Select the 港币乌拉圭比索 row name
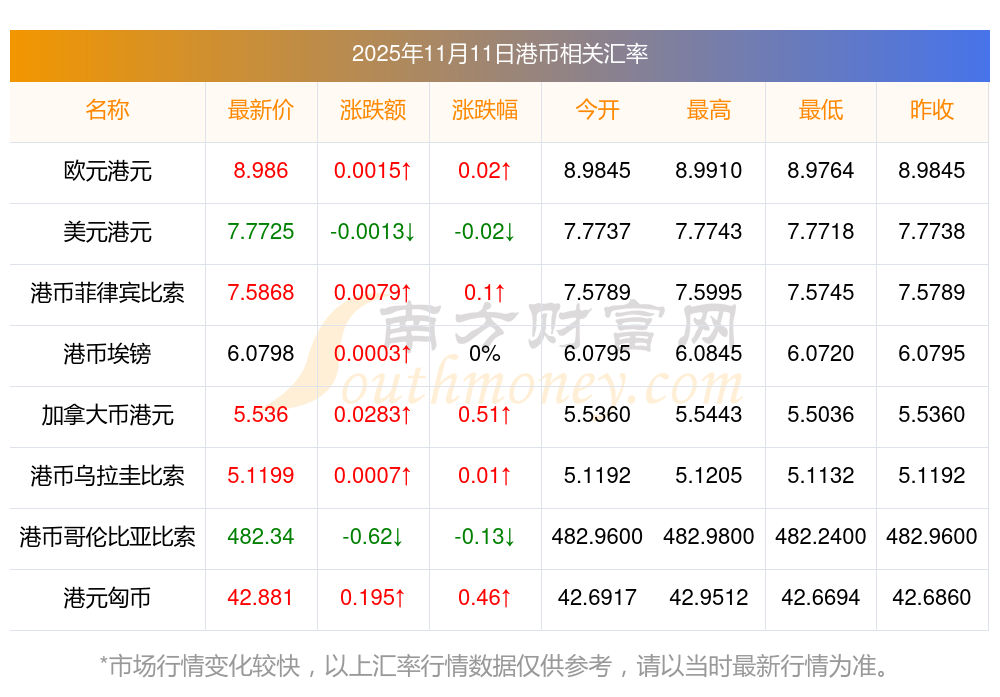This screenshot has height=697, width=1000. pos(107,476)
